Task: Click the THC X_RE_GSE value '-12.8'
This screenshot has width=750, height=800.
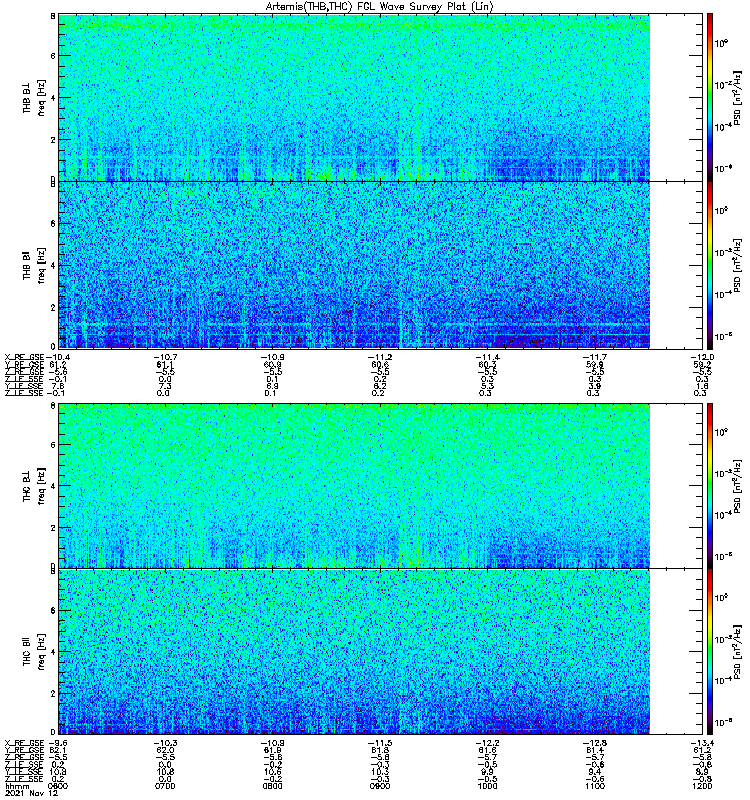Action: 594,743
